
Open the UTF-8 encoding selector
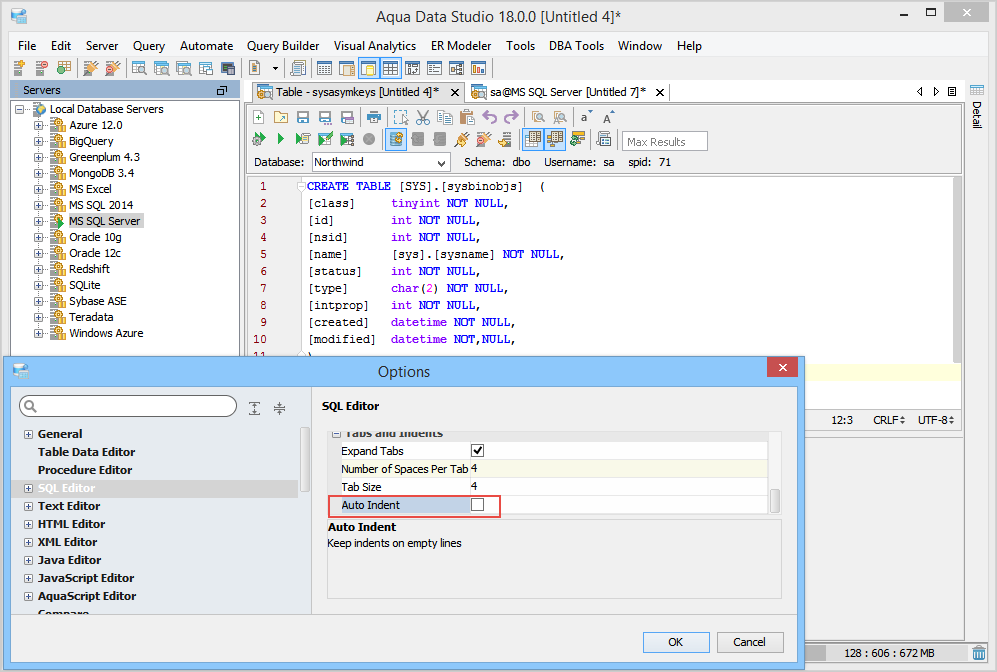[x=935, y=420]
